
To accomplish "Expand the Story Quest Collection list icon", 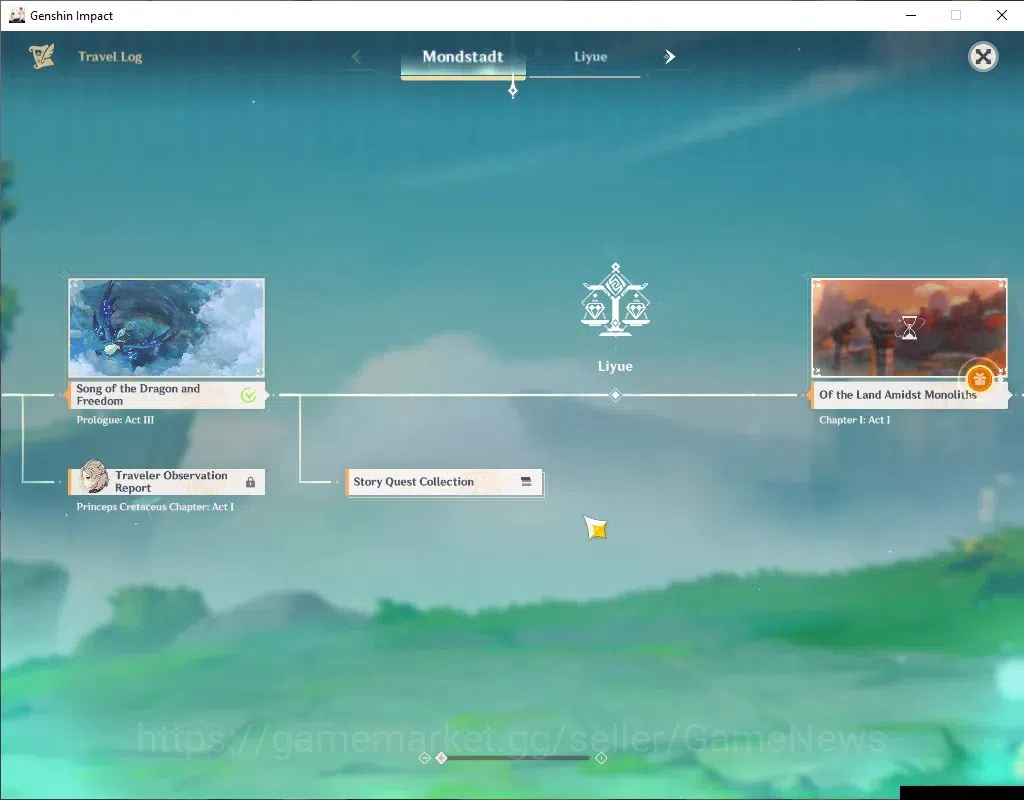I will point(526,481).
